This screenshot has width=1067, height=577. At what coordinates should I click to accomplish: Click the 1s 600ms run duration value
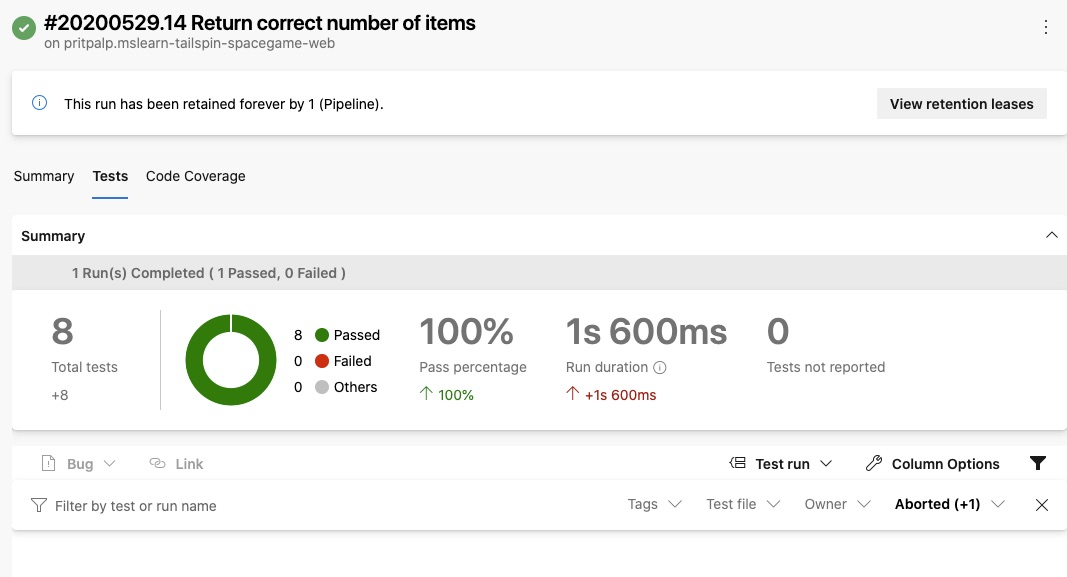646,331
